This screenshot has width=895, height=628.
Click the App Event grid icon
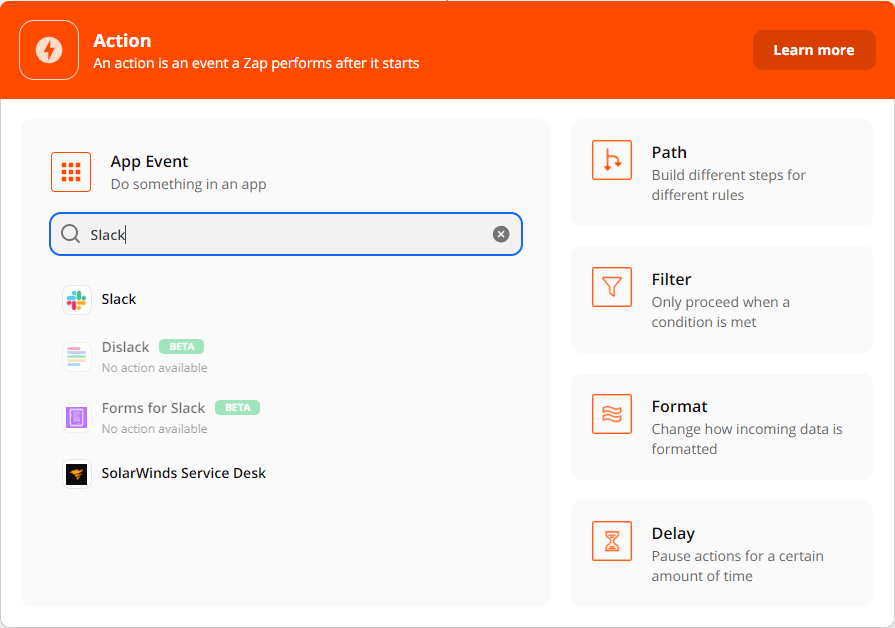[x=71, y=172]
